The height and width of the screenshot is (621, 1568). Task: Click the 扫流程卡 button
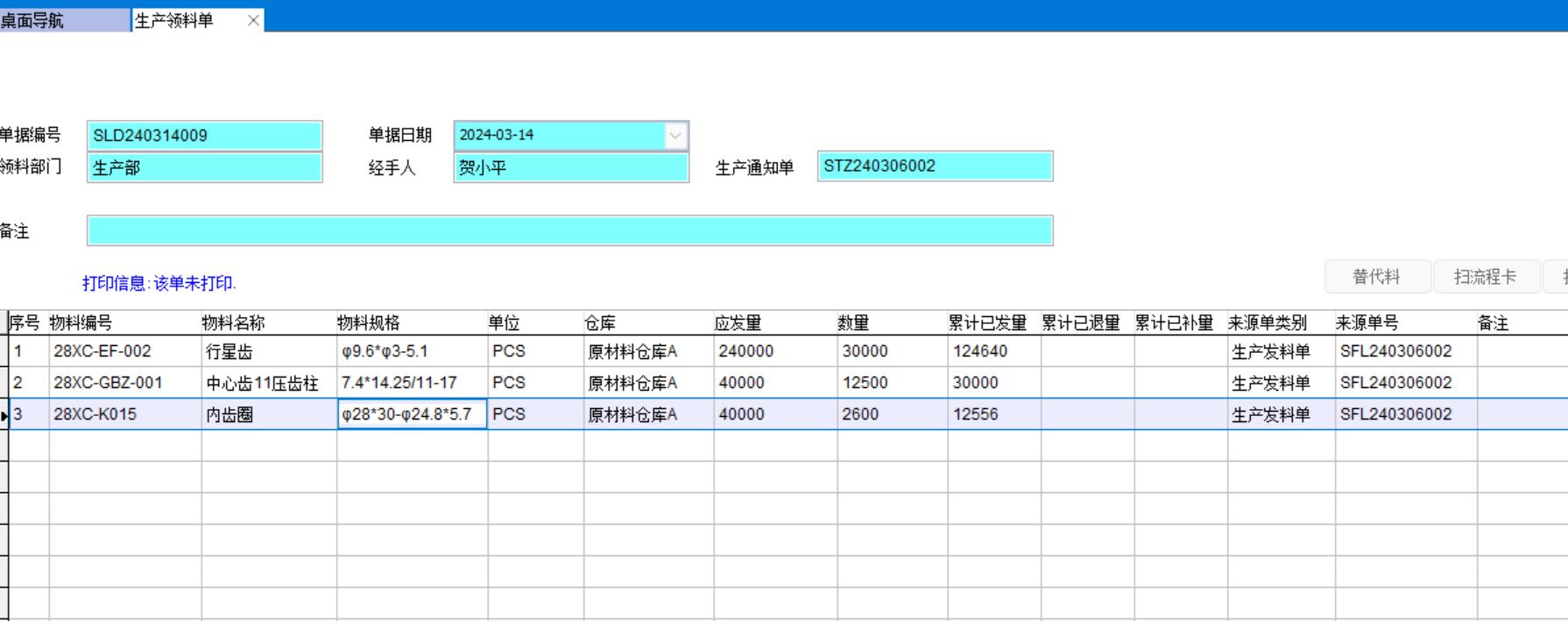coord(1486,277)
